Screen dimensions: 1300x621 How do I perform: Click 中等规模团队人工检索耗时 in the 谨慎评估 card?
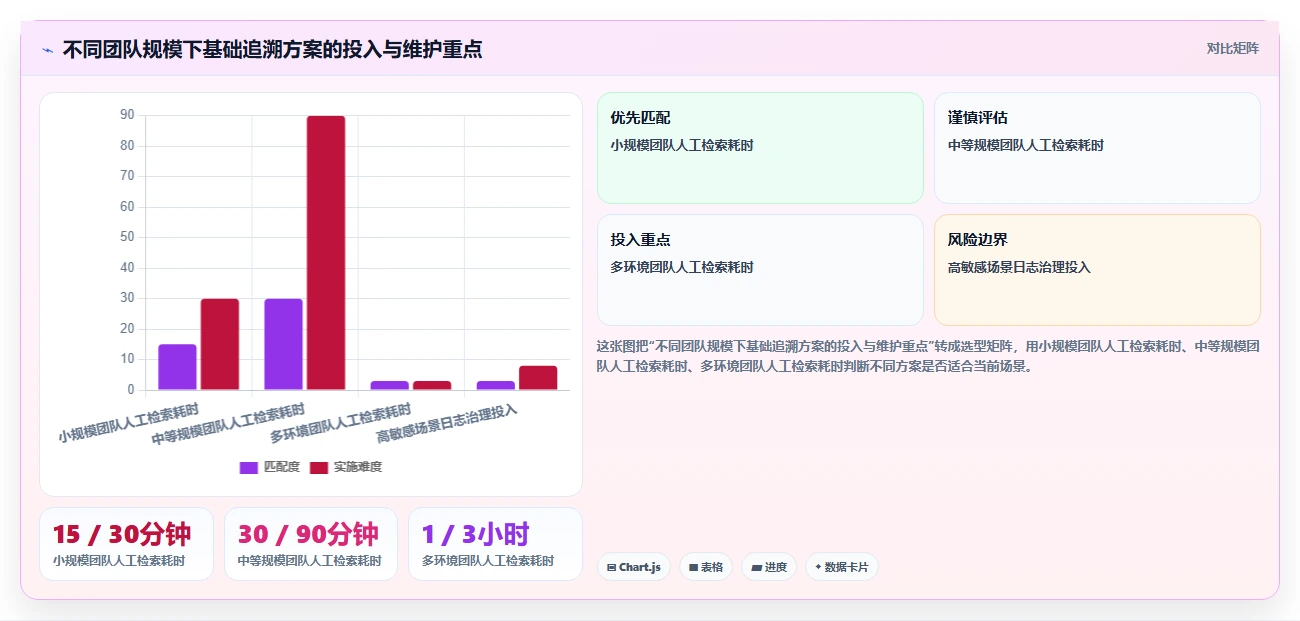tap(1026, 145)
